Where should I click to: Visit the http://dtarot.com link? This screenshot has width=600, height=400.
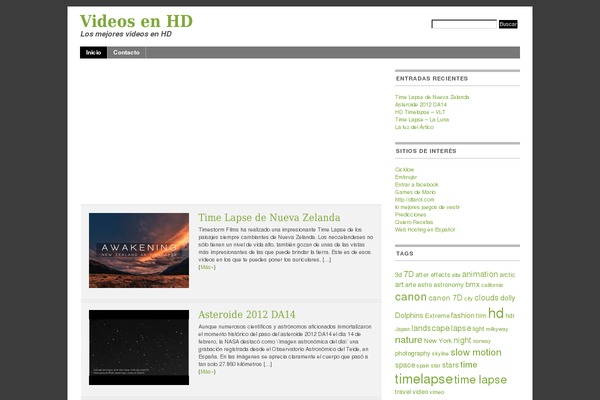tap(414, 199)
